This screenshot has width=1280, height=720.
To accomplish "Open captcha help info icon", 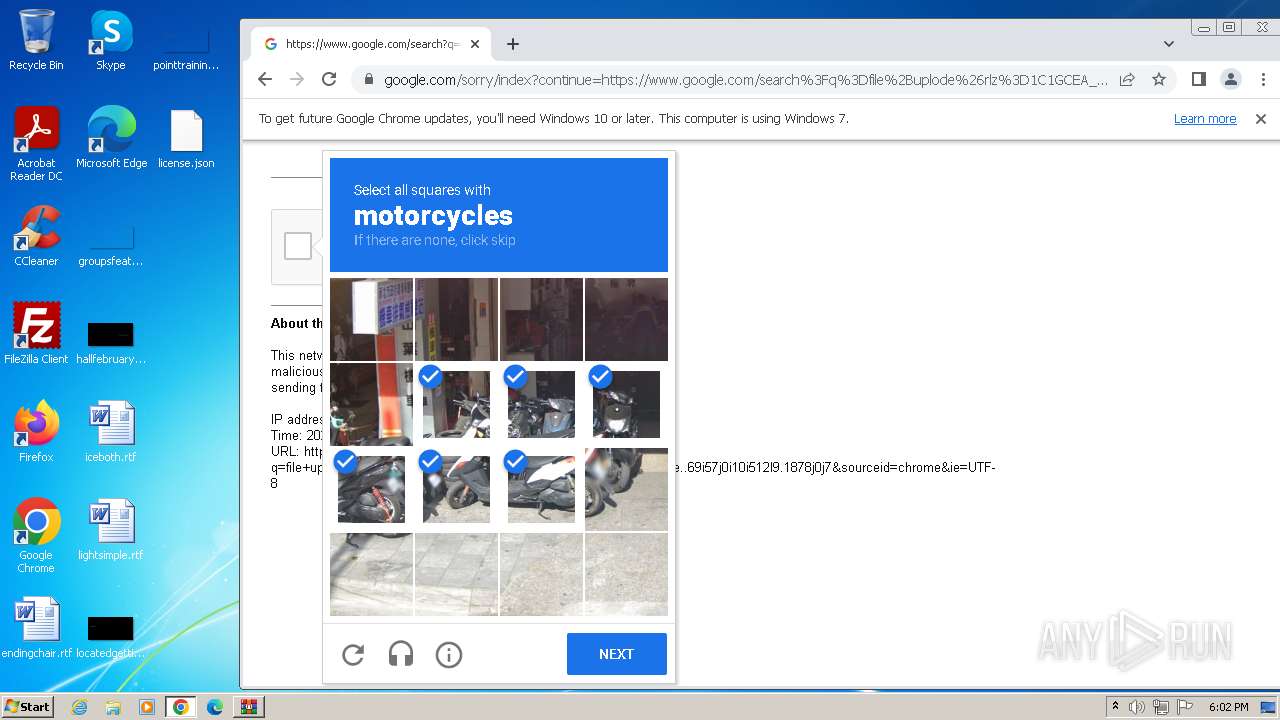I will point(449,655).
